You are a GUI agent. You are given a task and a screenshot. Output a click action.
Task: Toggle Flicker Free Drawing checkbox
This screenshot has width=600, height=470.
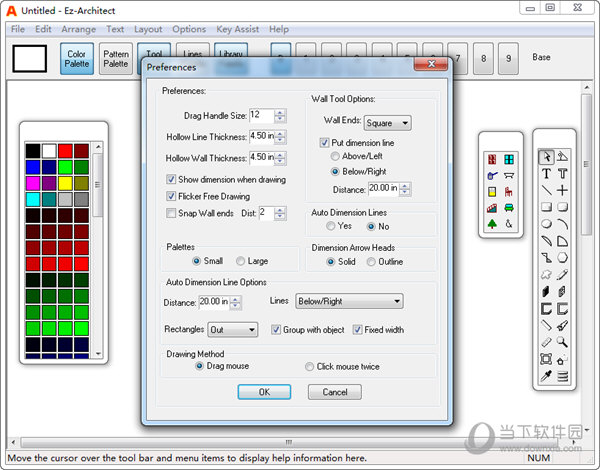pos(171,196)
